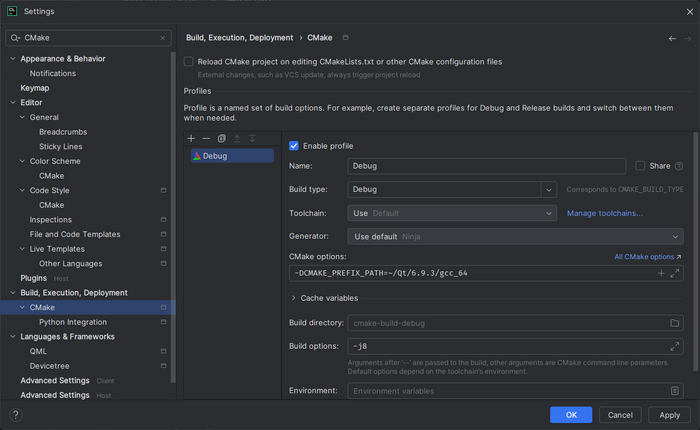Click project-level marker on Code Style row
Viewport: 700px width, 430px height.
click(163, 190)
